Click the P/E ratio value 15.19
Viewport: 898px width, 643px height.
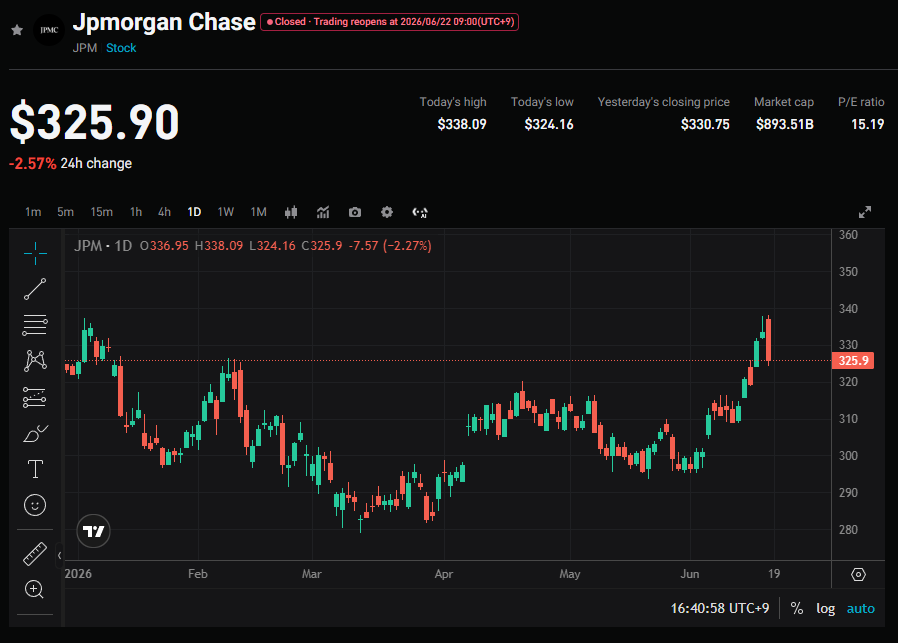[868, 124]
